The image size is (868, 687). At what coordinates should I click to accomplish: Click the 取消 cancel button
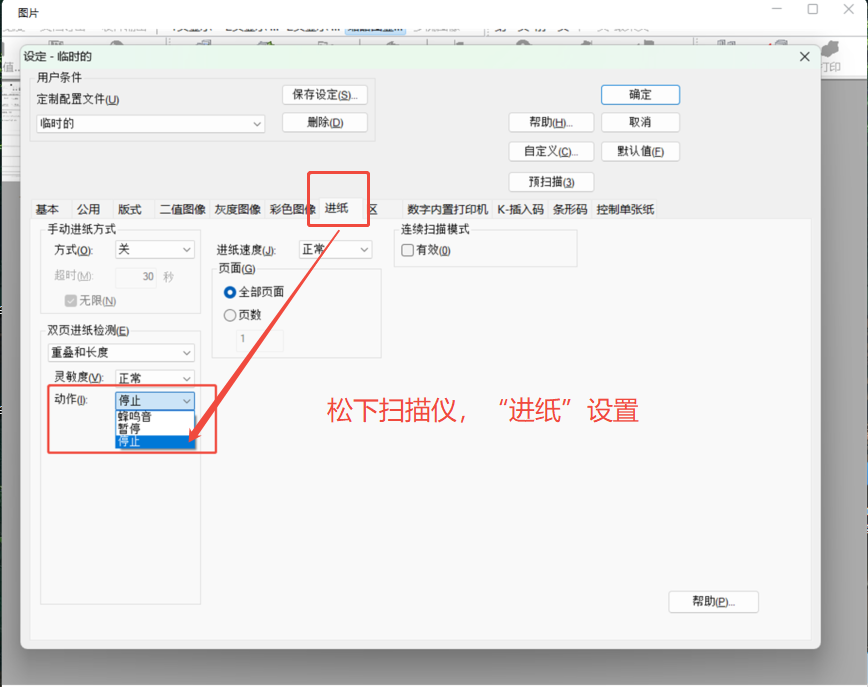click(640, 122)
